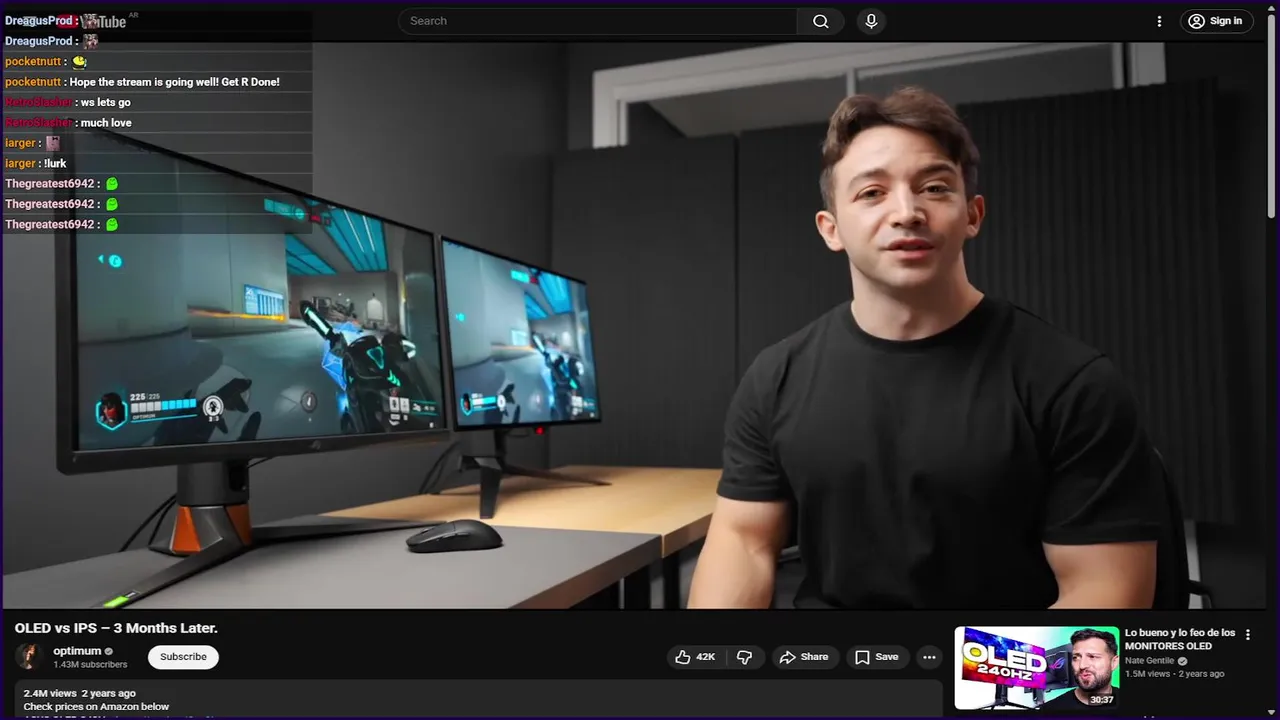The width and height of the screenshot is (1280, 720).
Task: Share the video
Action: 804,657
